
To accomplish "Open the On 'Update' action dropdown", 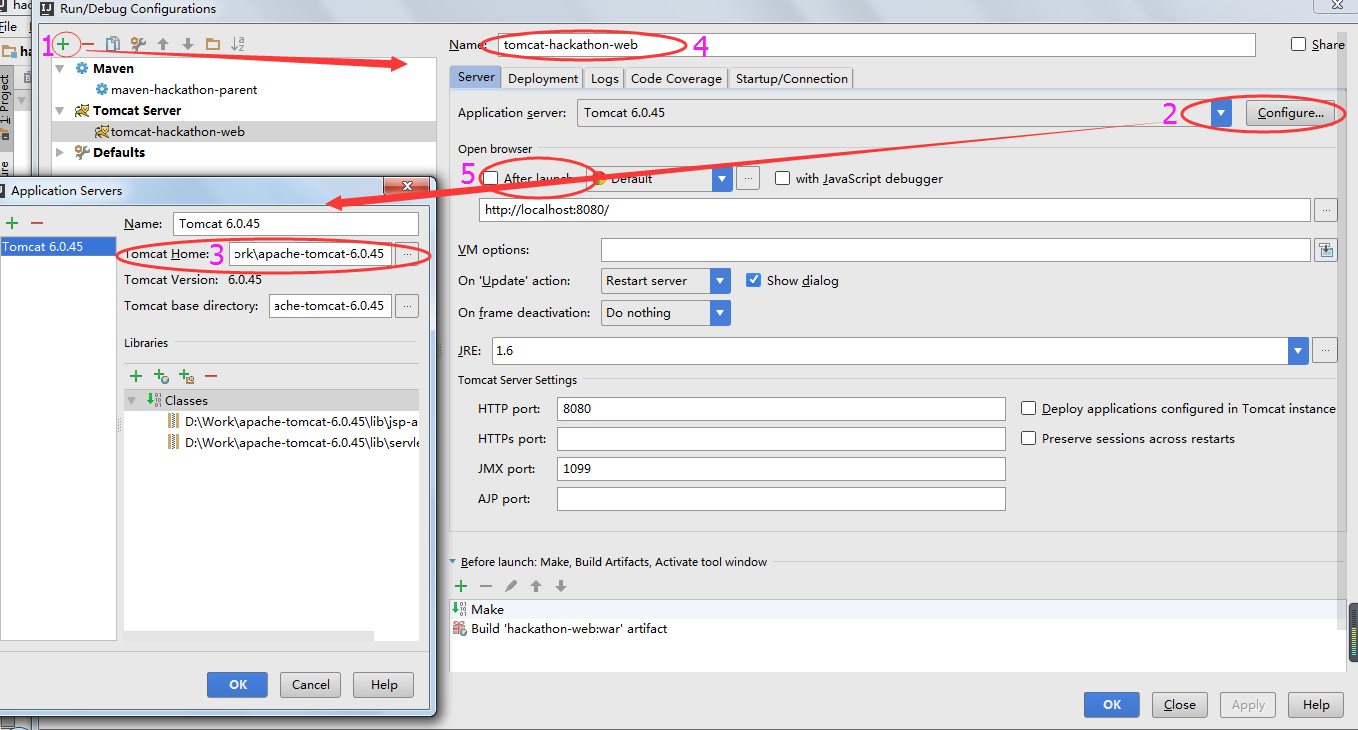I will [x=720, y=281].
